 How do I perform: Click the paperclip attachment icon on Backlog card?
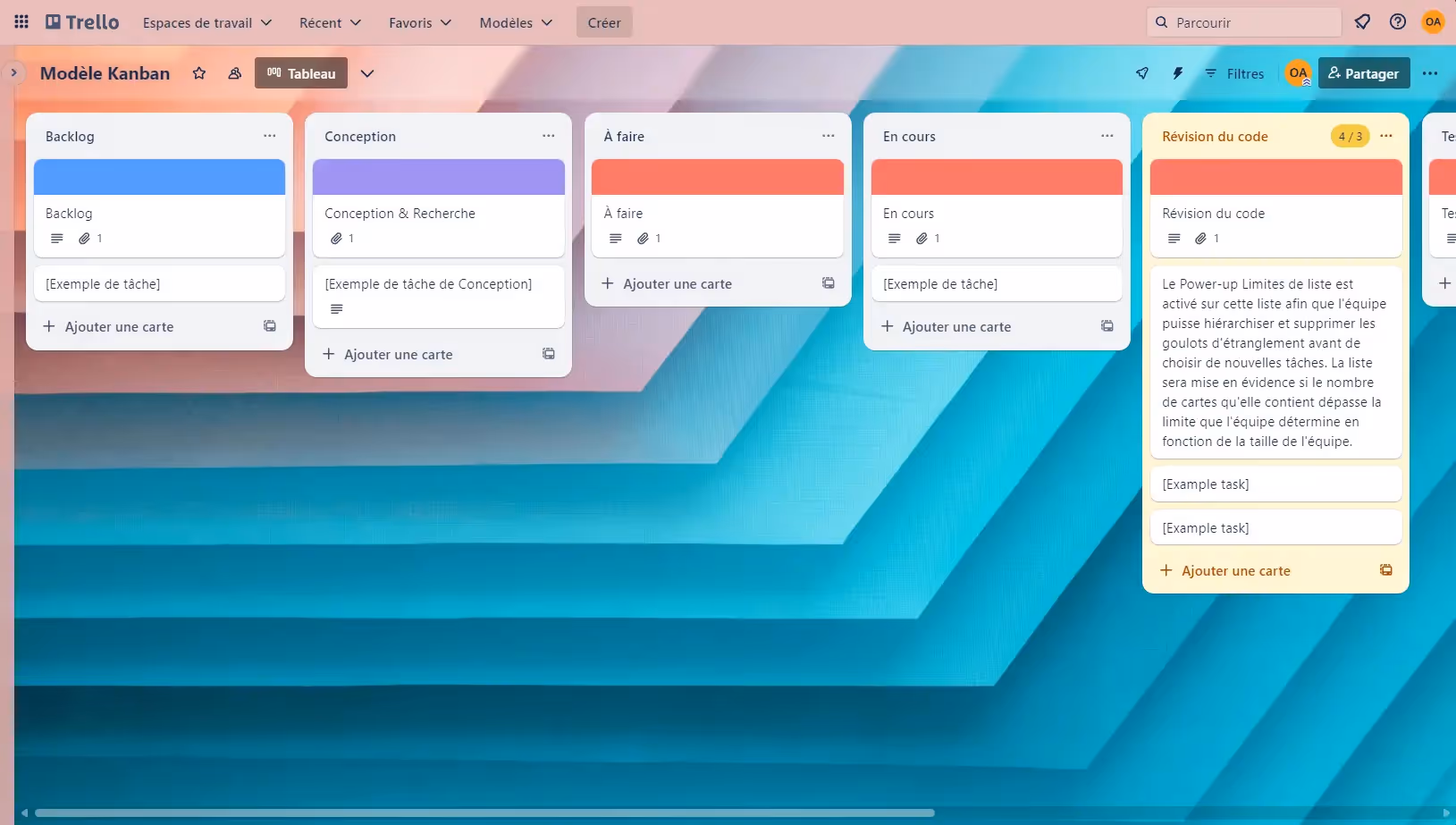coord(84,238)
